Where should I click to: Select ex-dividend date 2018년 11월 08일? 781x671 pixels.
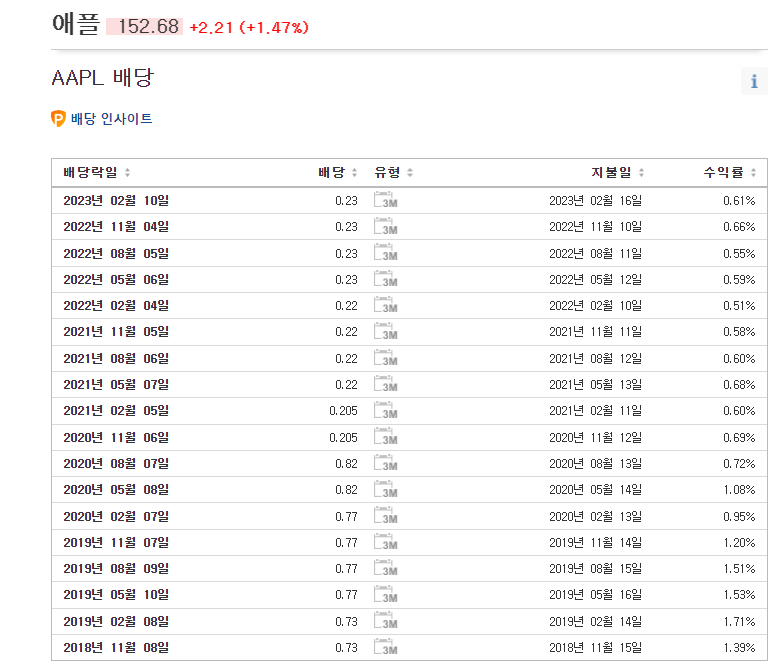(116, 647)
